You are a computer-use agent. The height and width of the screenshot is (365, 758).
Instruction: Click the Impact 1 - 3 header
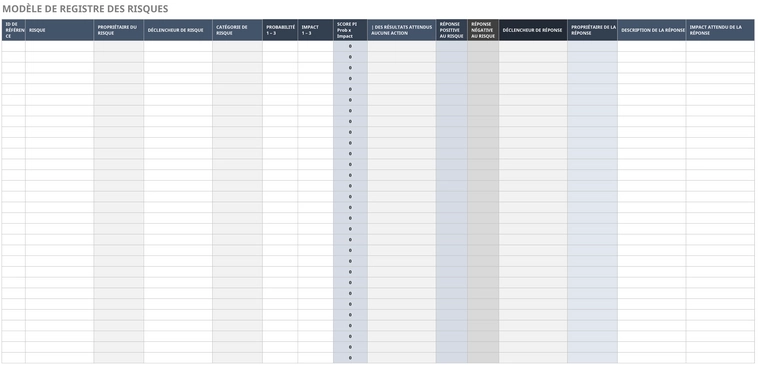point(315,30)
